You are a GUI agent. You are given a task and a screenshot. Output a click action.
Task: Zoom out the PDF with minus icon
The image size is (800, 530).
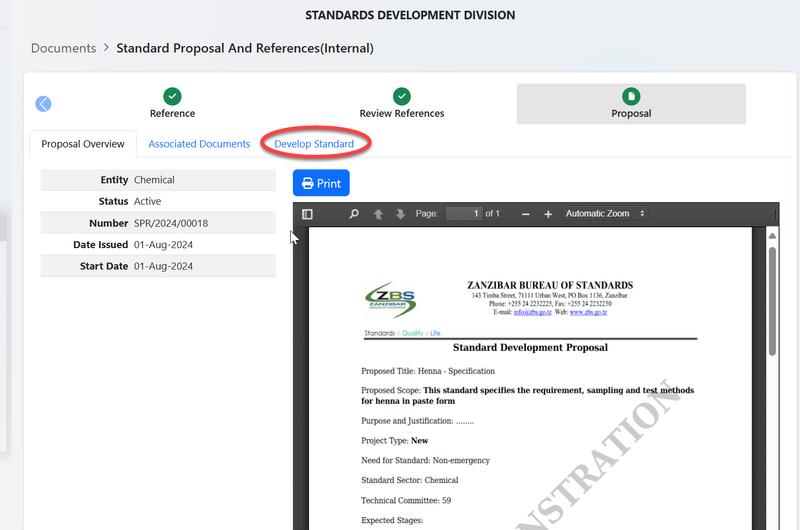pyautogui.click(x=526, y=214)
